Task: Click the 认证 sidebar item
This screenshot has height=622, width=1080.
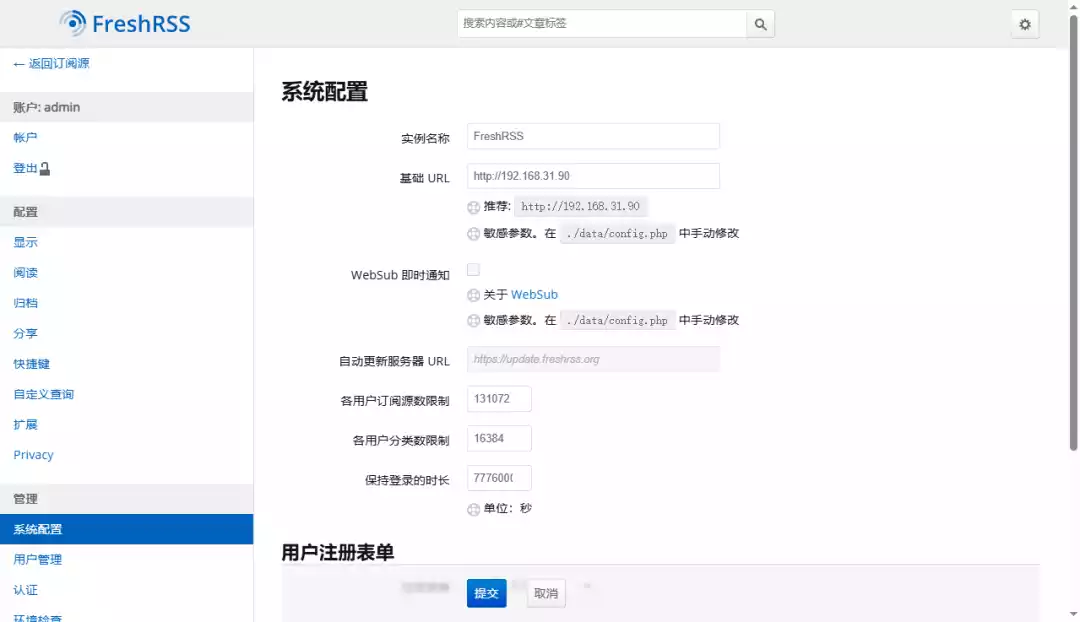Action: click(x=25, y=589)
